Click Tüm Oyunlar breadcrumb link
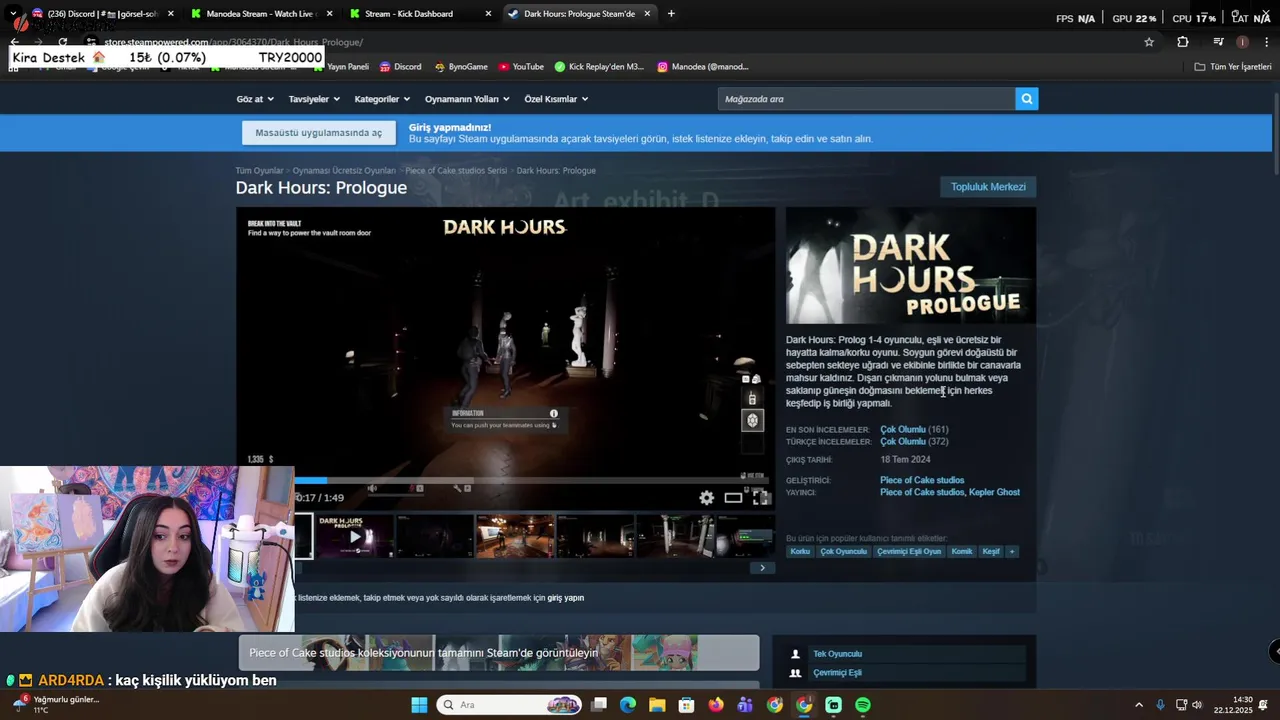Screen dimensions: 1280x720 pos(259,171)
